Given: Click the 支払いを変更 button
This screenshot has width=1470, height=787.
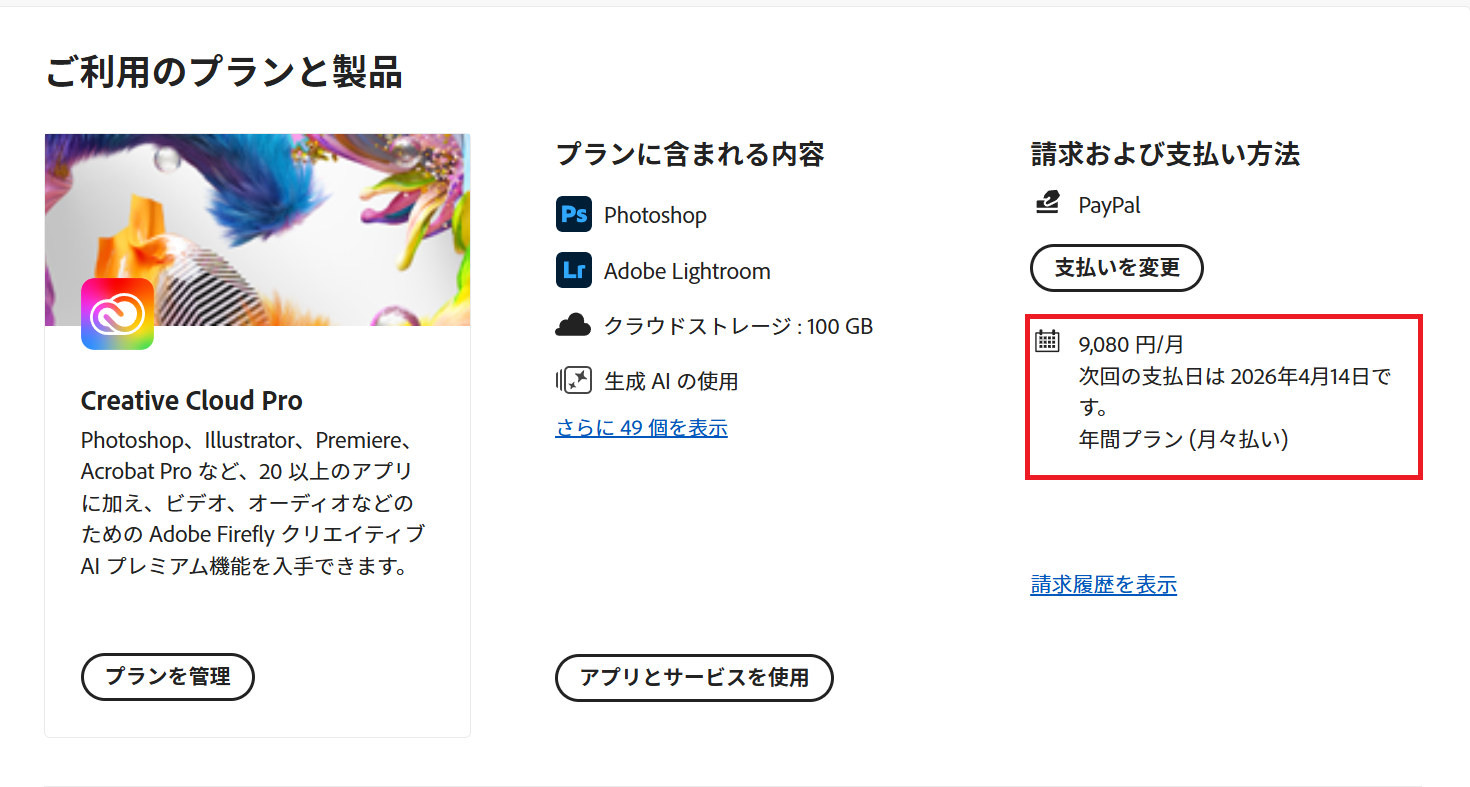Looking at the screenshot, I should (1117, 268).
